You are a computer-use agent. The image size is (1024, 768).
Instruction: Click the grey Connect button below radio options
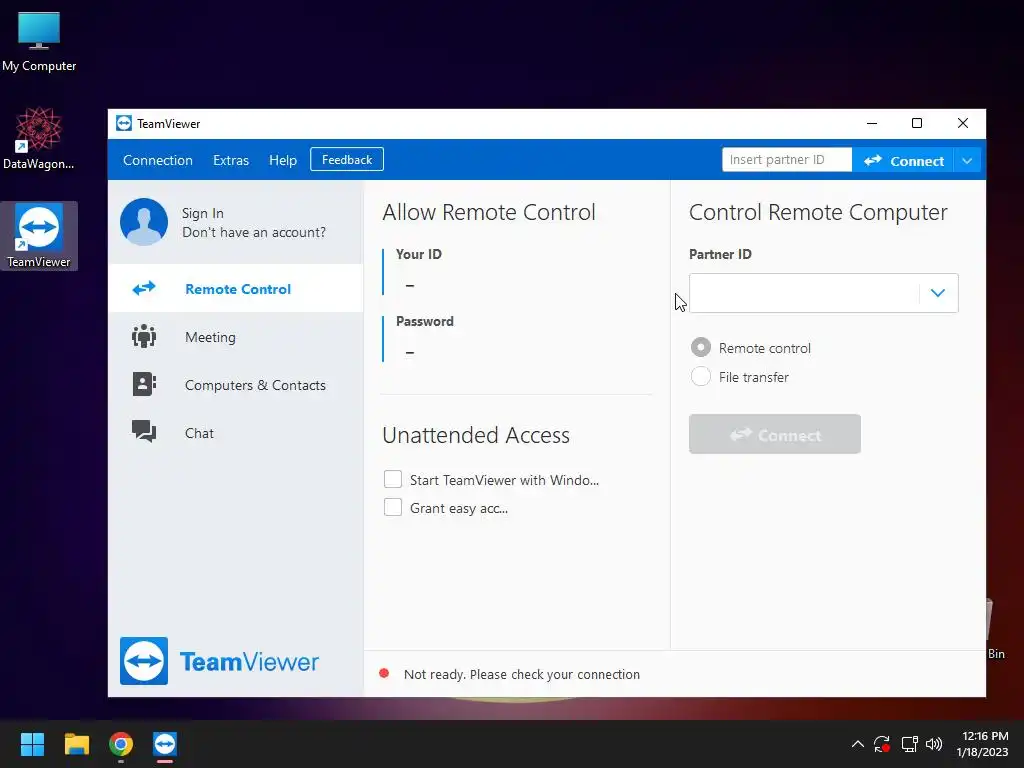[x=775, y=434]
